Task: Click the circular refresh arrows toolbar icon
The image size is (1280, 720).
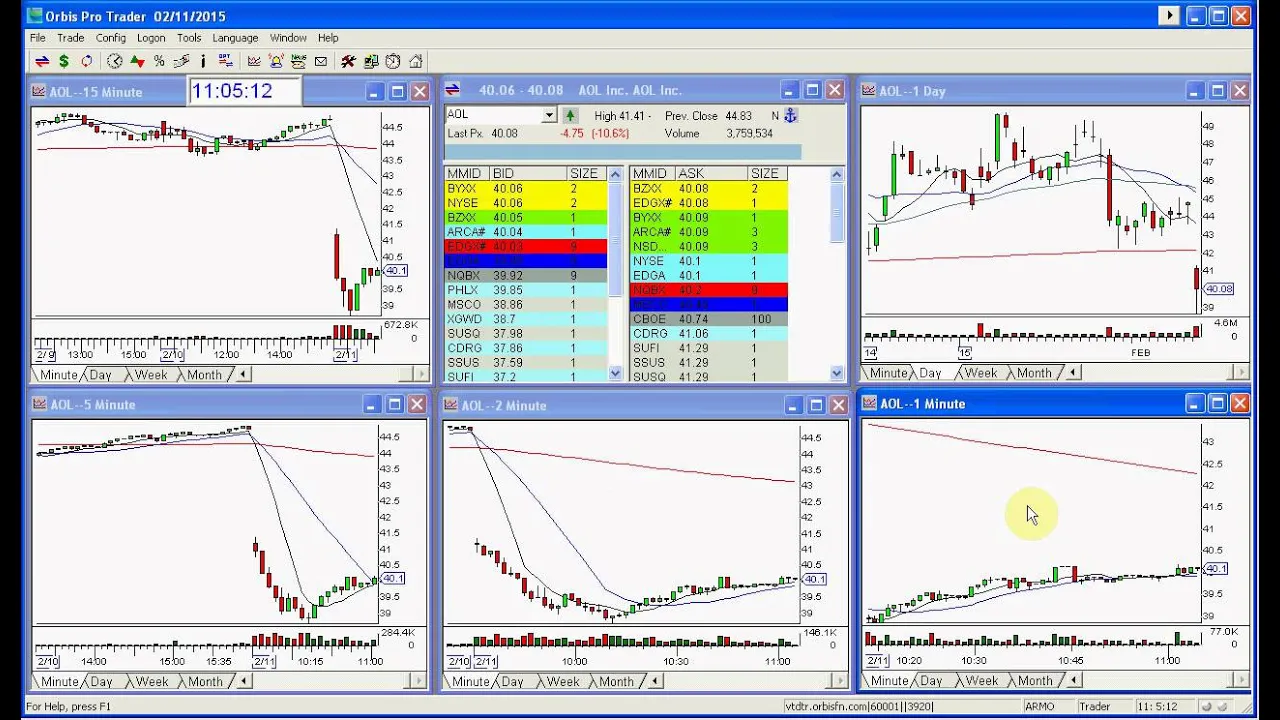Action: (x=87, y=61)
